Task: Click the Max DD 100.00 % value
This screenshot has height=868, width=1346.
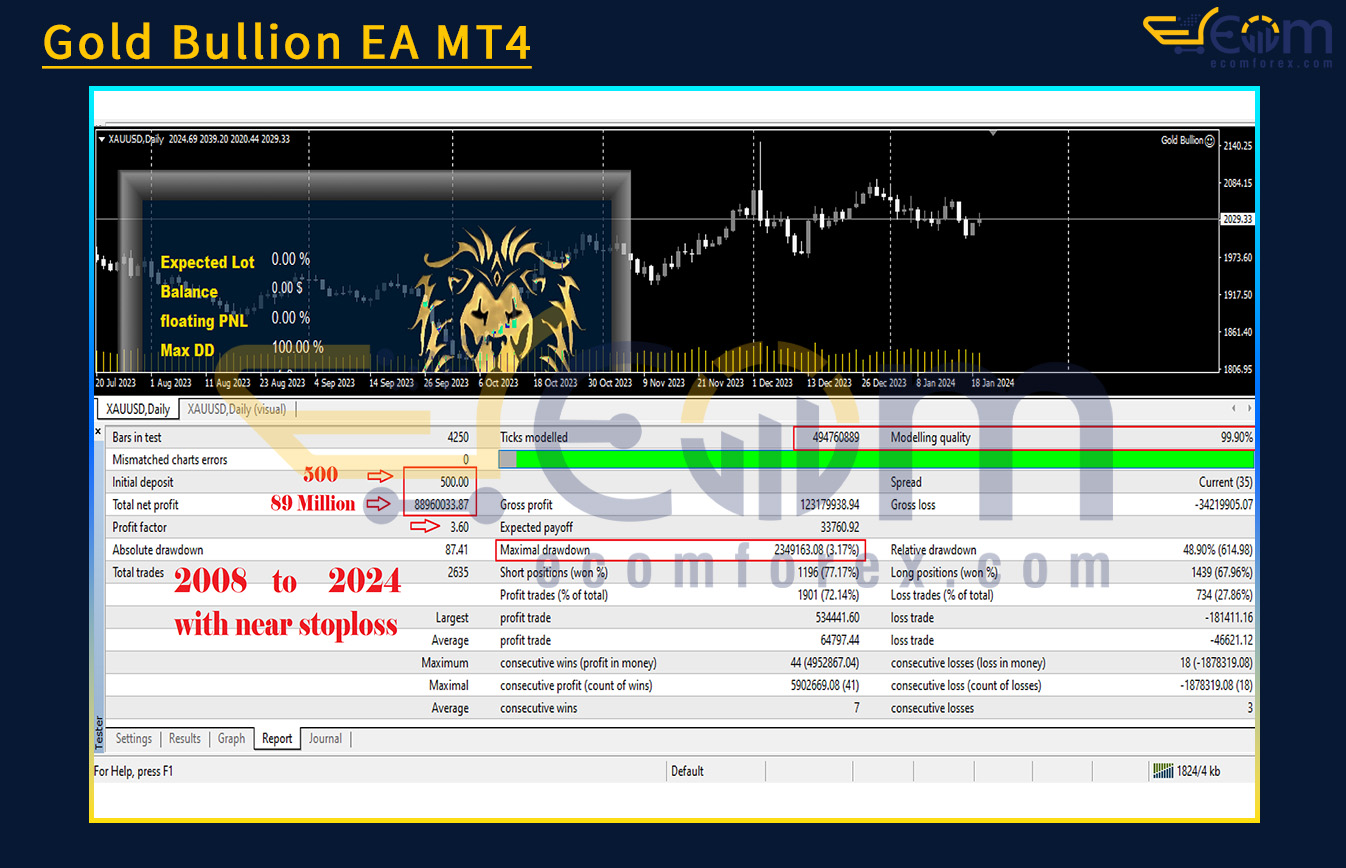Action: (297, 347)
